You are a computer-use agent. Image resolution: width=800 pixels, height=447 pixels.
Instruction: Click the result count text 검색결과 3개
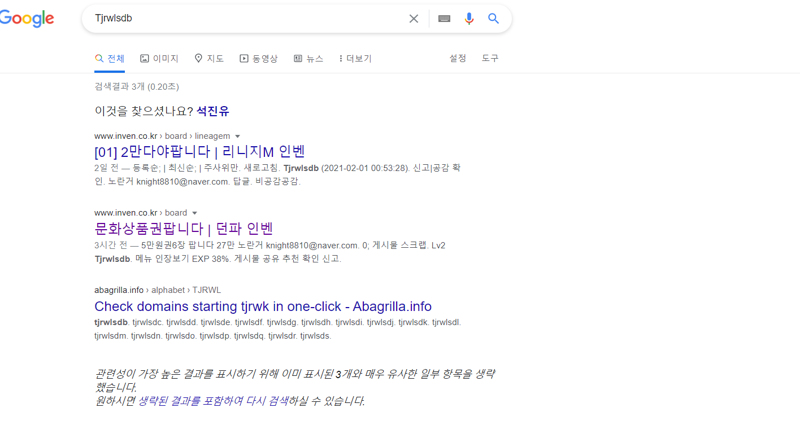(137, 87)
